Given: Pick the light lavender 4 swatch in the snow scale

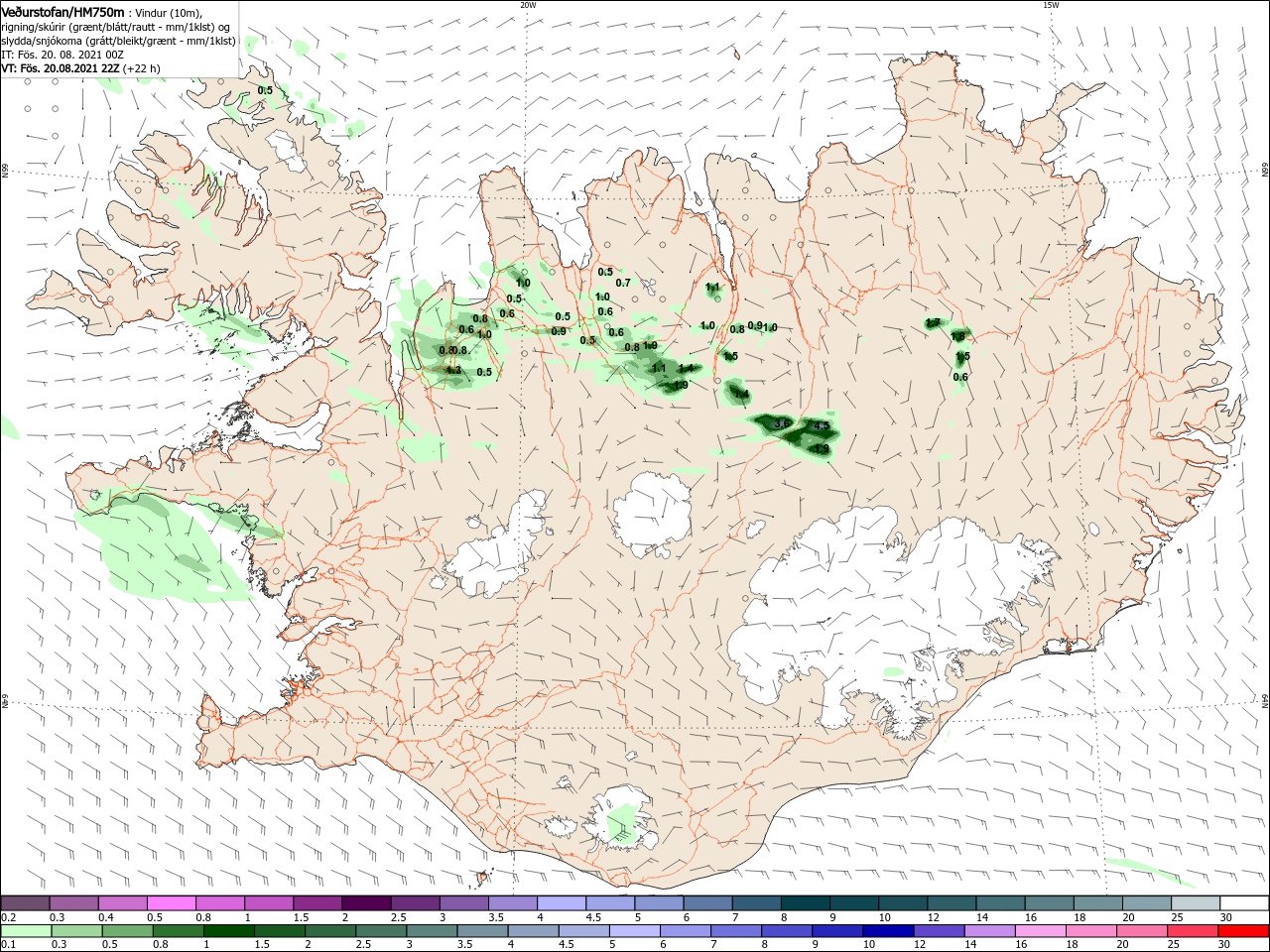Looking at the screenshot, I should tap(562, 903).
